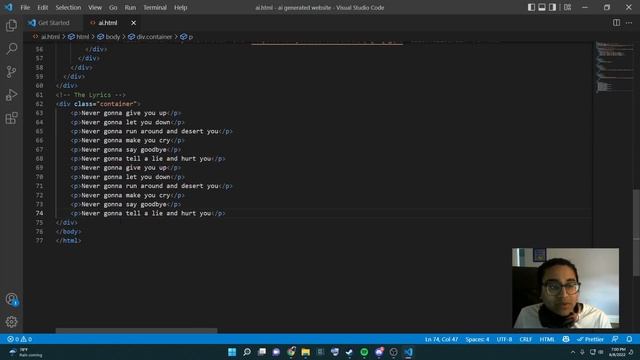Toggle the Primary Side Bar layout button

(x=531, y=7)
